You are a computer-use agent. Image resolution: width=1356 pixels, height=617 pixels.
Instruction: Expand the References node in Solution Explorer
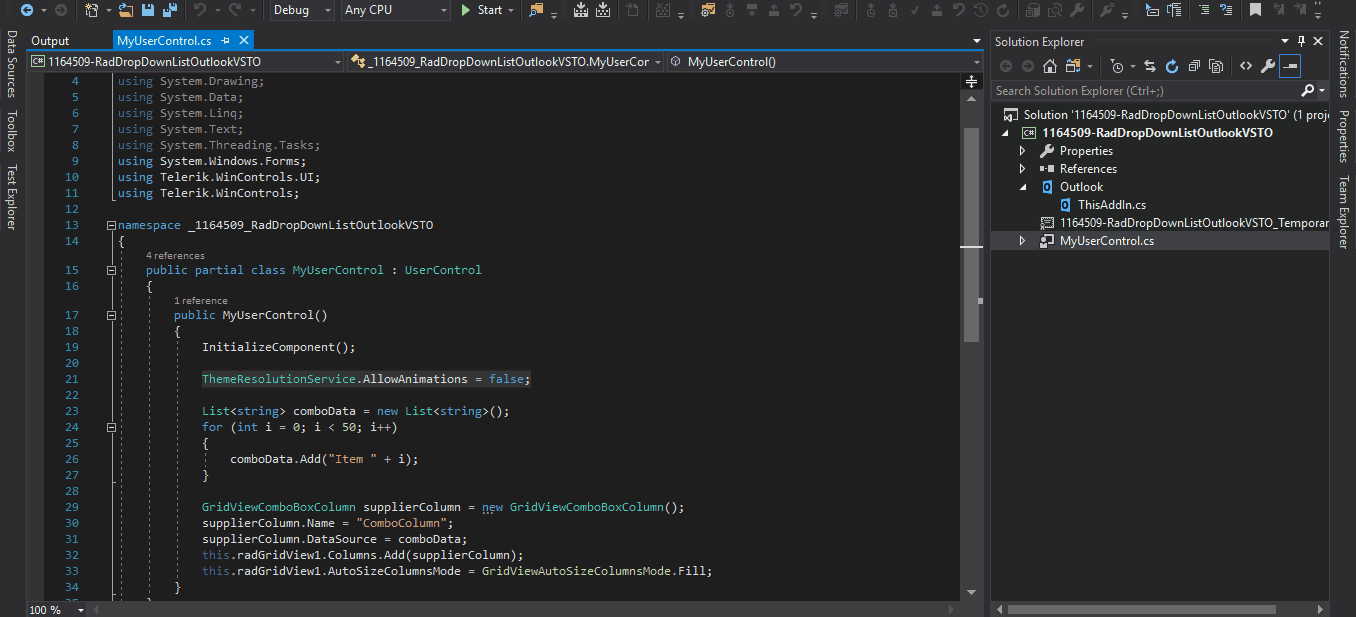click(1022, 169)
